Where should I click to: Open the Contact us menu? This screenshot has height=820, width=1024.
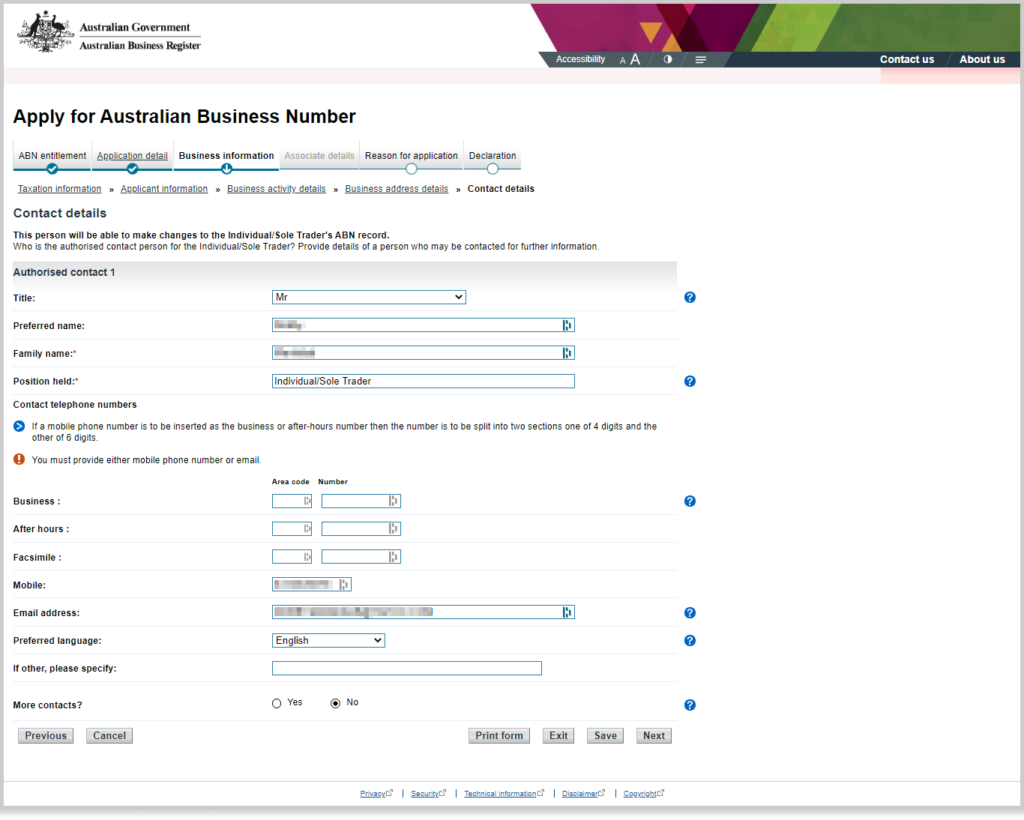click(x=906, y=59)
